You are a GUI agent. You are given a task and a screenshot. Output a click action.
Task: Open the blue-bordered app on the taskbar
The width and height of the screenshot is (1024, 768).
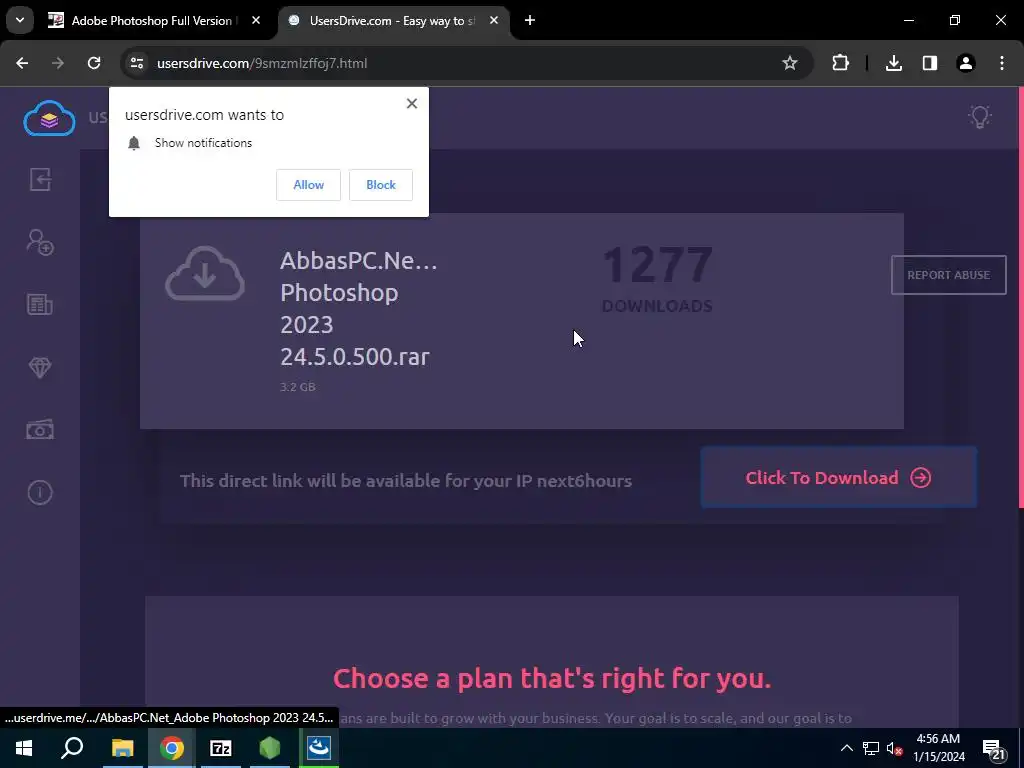click(319, 748)
